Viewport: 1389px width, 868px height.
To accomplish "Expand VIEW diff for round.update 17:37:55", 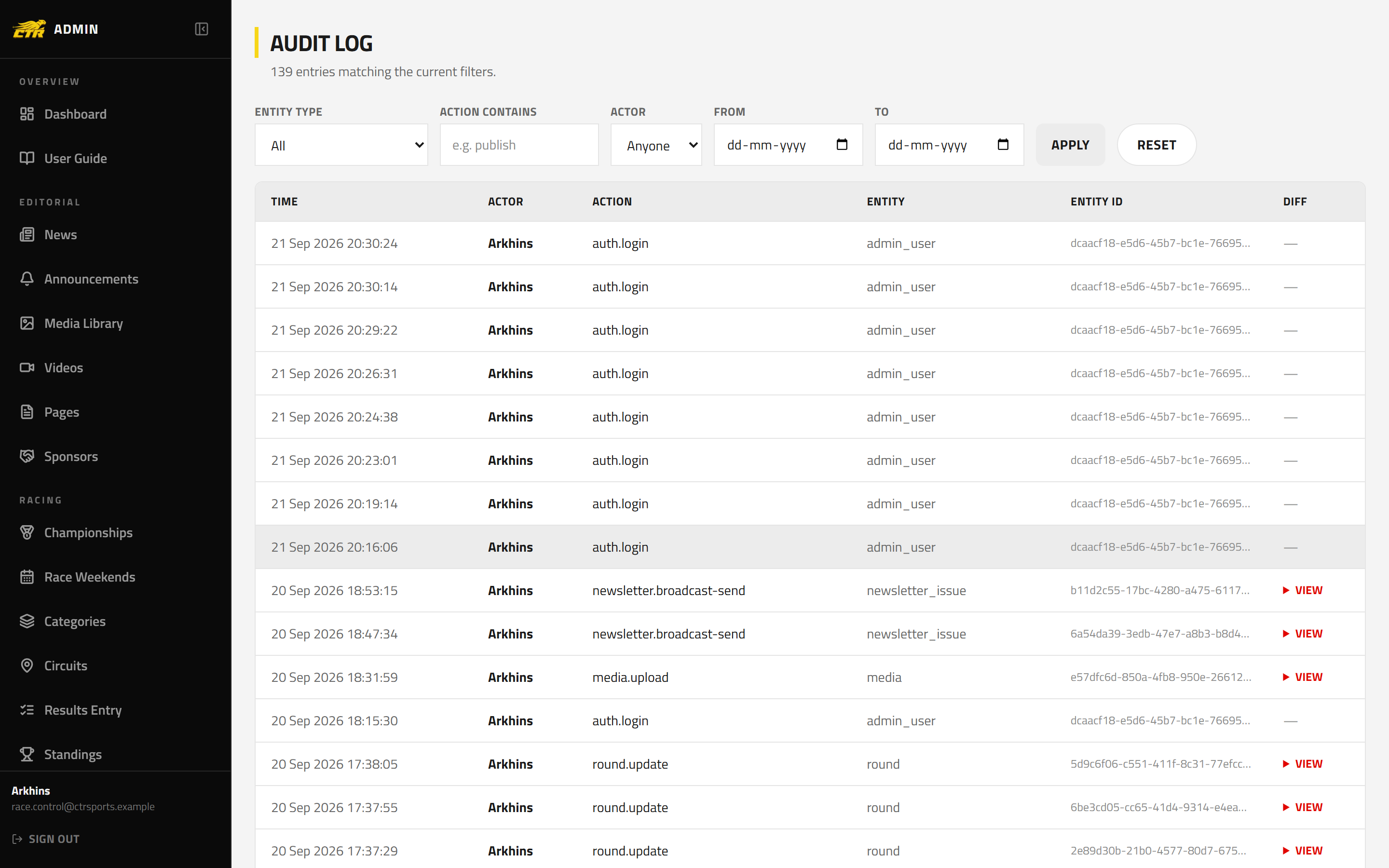I will point(1302,808).
